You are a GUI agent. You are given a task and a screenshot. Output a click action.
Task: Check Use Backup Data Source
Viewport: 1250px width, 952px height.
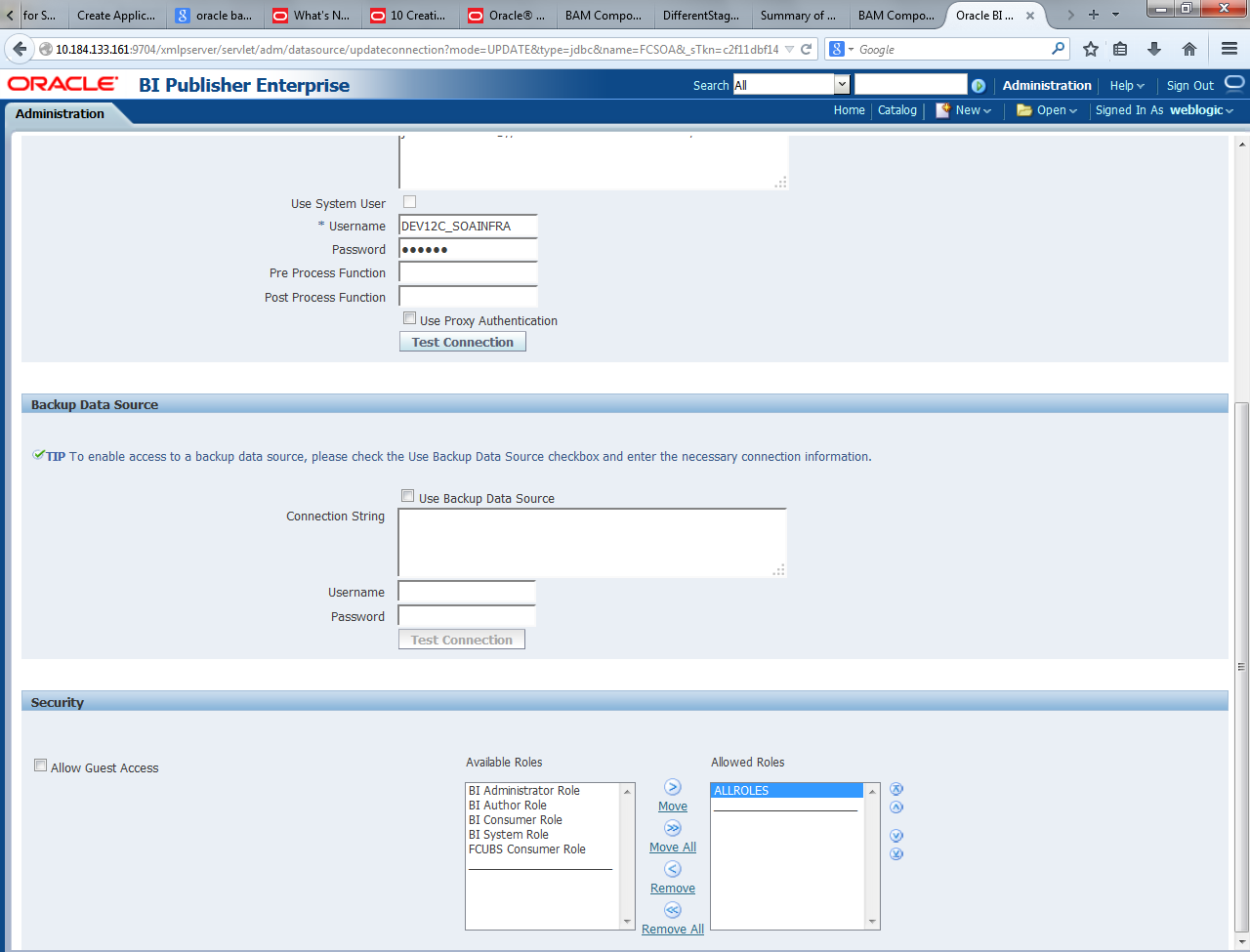coord(408,496)
